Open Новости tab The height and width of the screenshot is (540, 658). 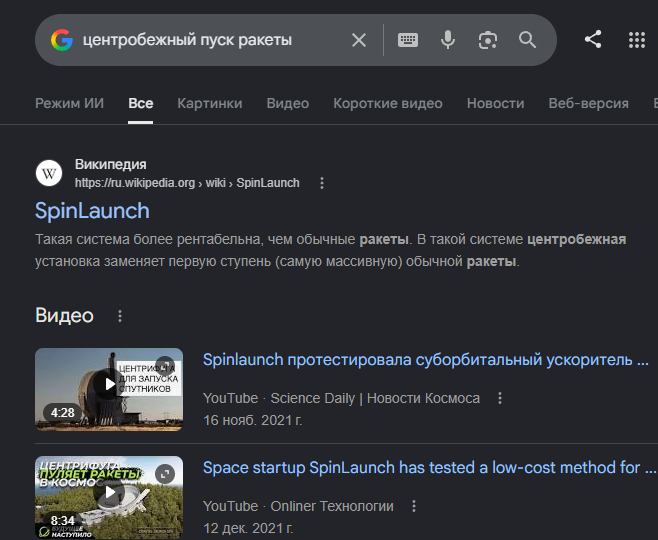pos(496,103)
